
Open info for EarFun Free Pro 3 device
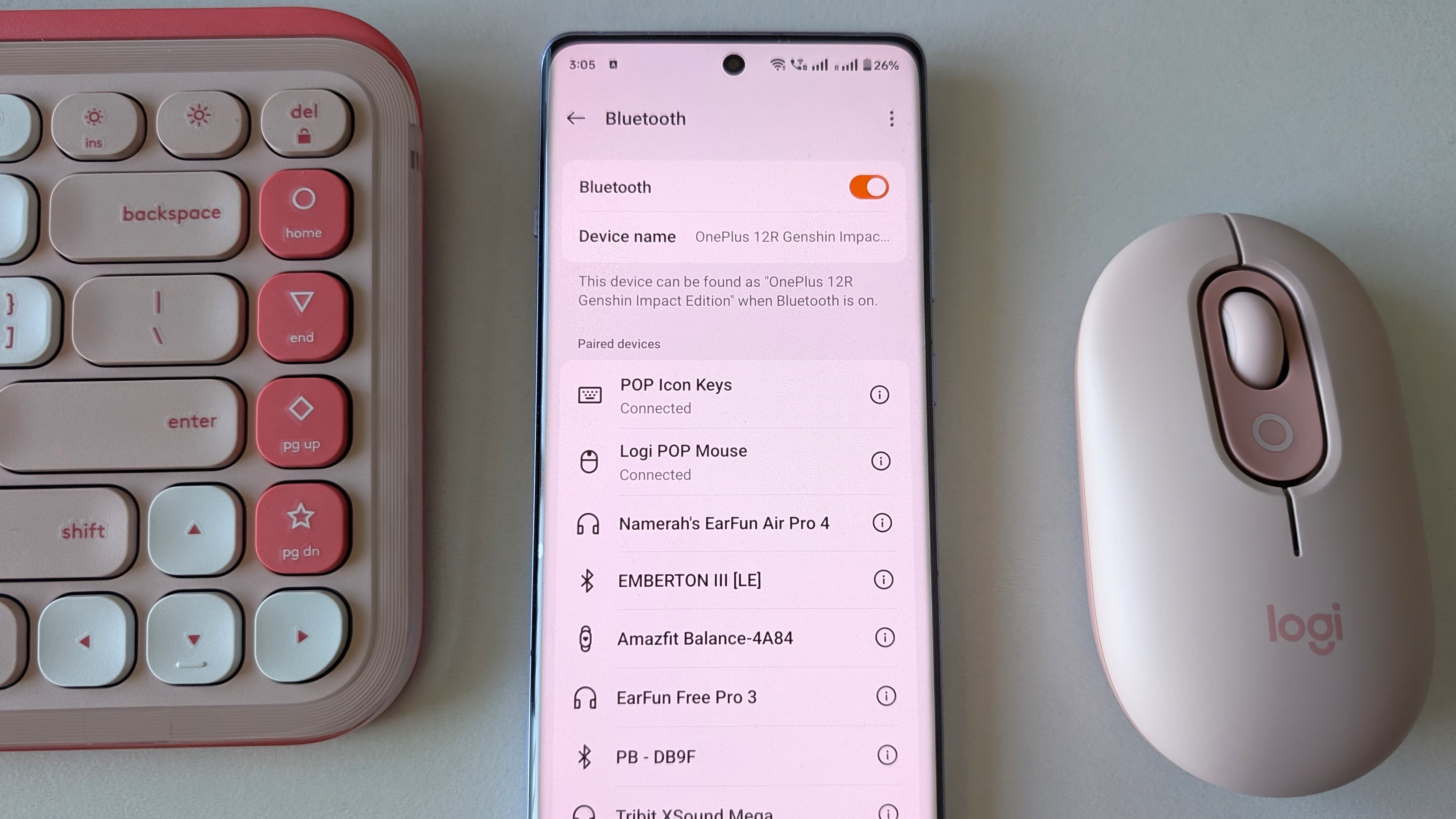pyautogui.click(x=878, y=697)
